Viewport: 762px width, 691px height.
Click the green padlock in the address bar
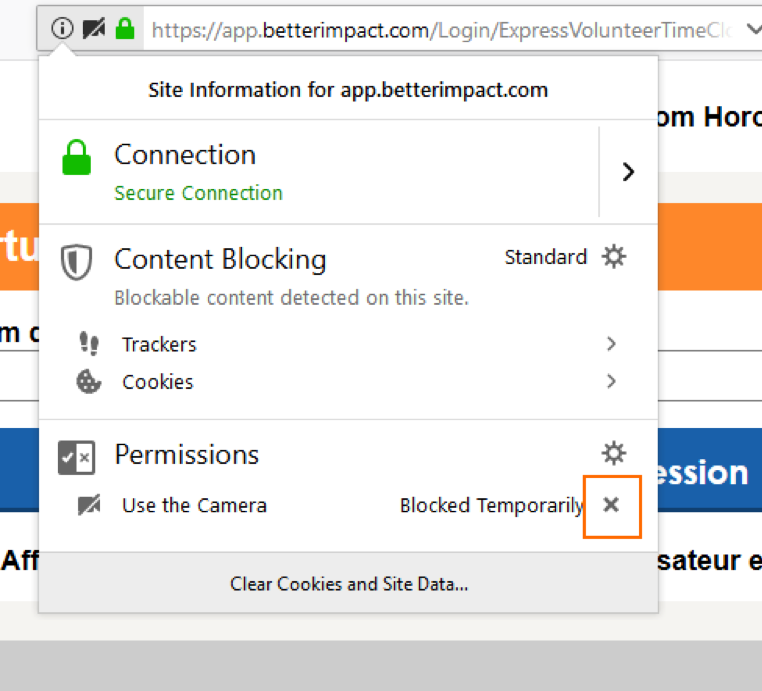(x=125, y=29)
